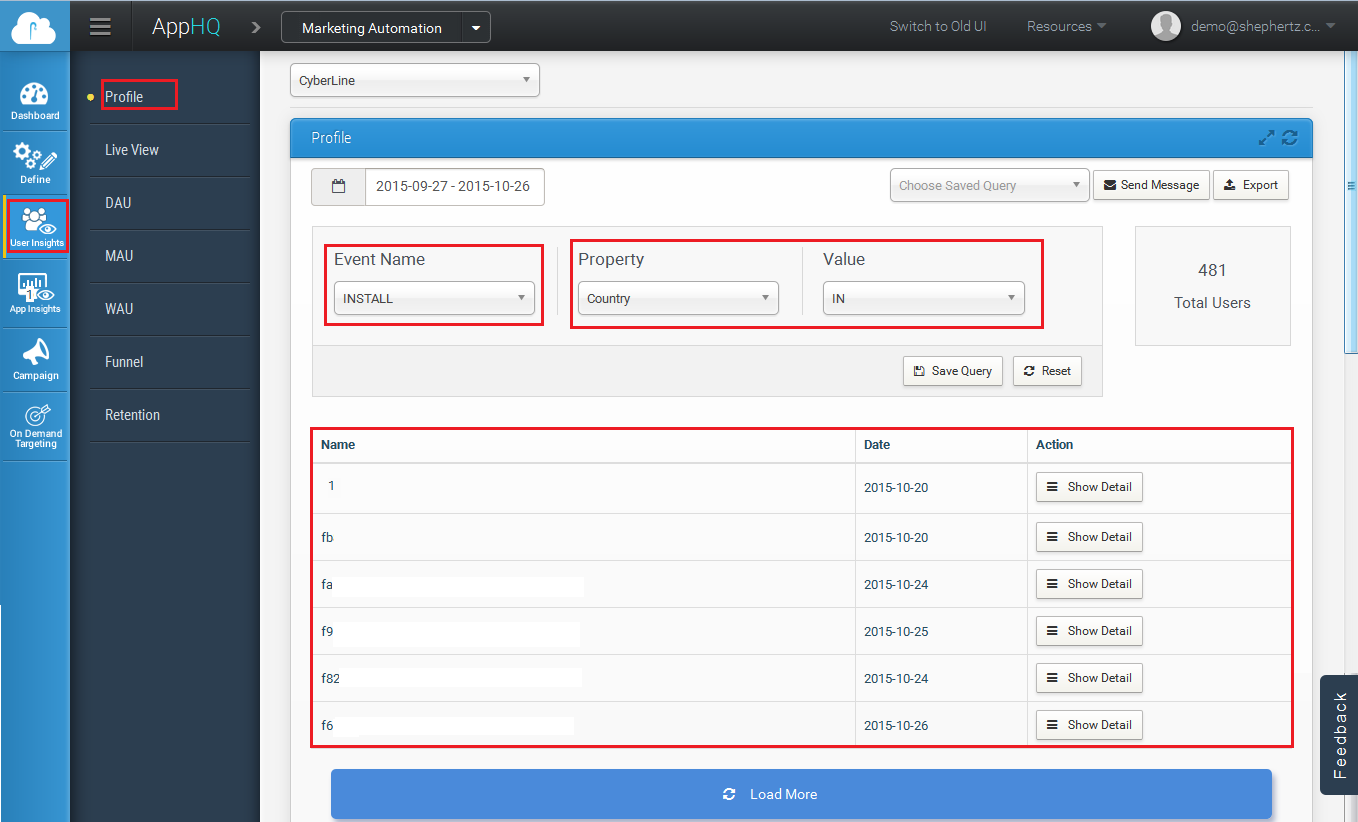The width and height of the screenshot is (1358, 822).
Task: Open the Dashboard sidebar icon
Action: (x=35, y=100)
